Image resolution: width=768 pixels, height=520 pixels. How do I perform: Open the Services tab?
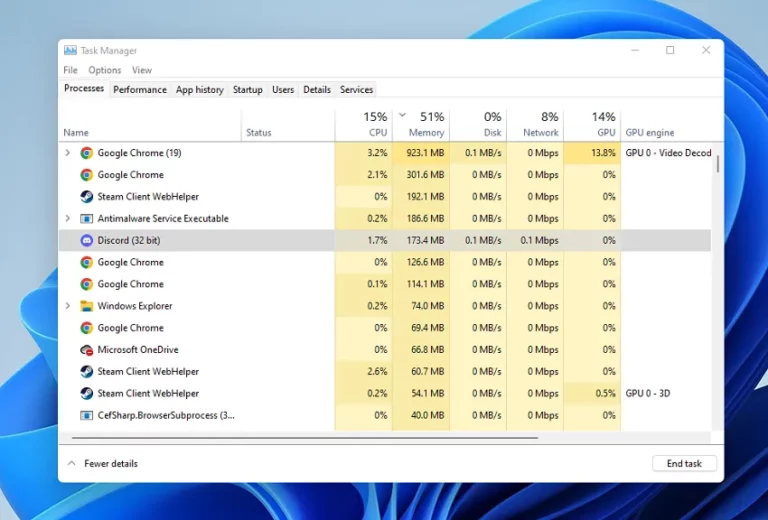coord(357,90)
